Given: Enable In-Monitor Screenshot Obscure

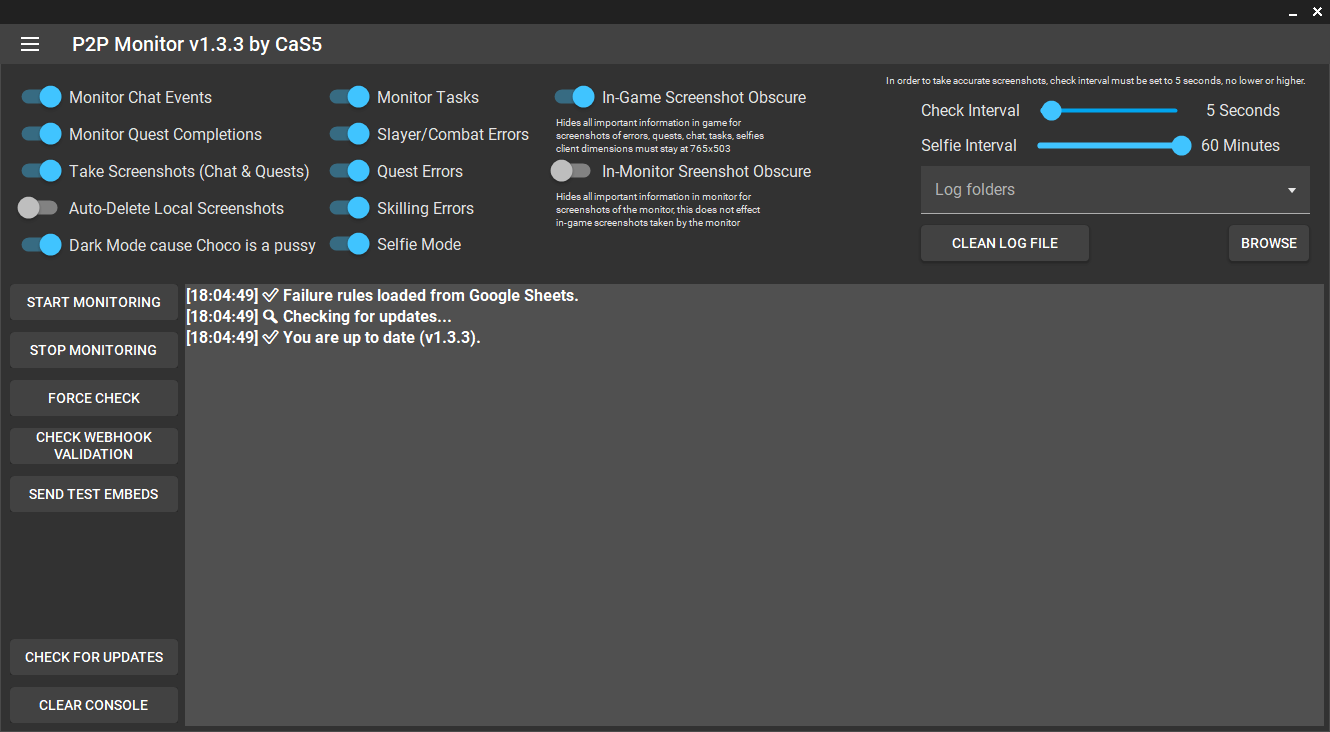Looking at the screenshot, I should [571, 171].
